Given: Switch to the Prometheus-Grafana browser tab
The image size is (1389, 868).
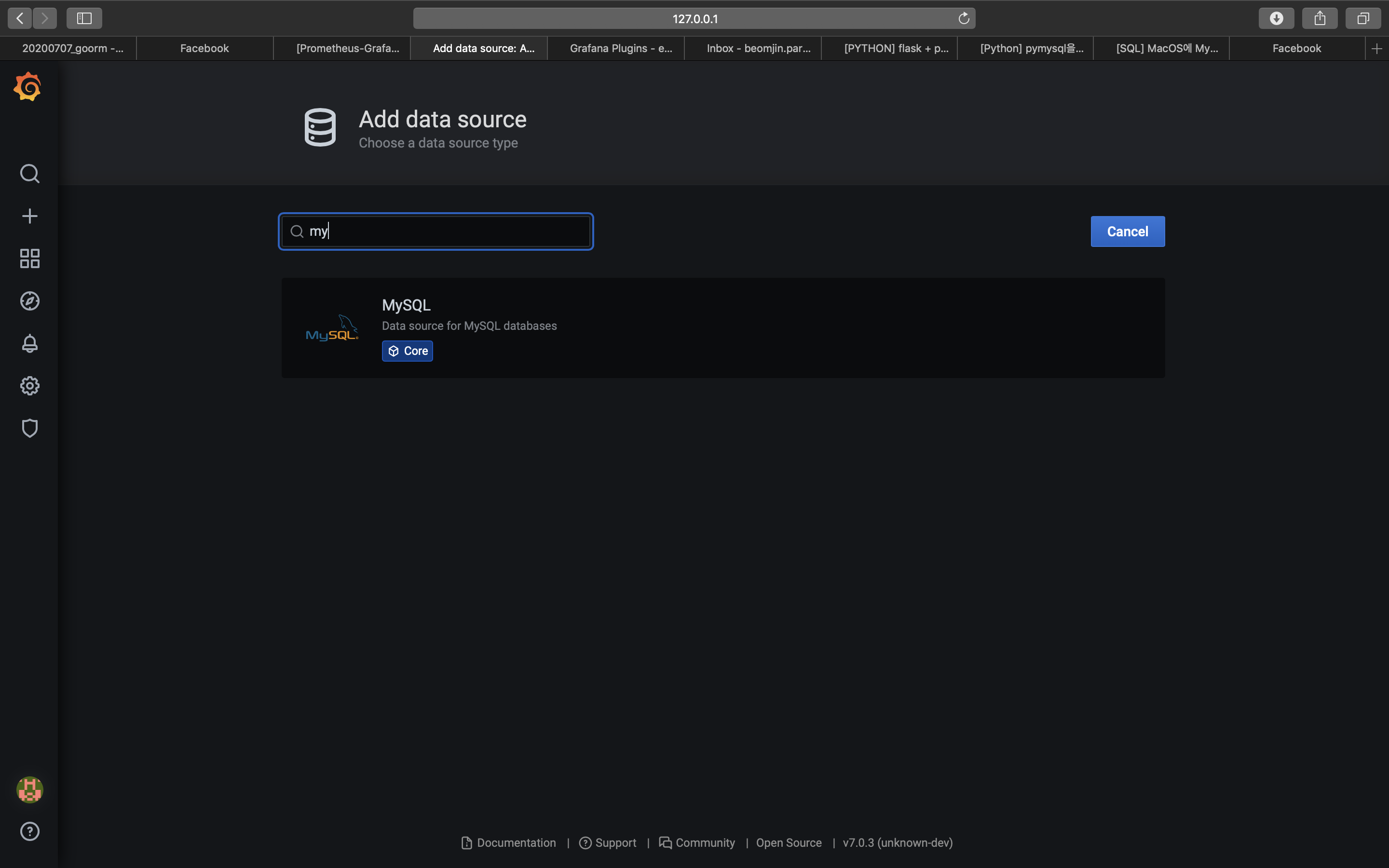Looking at the screenshot, I should point(347,48).
